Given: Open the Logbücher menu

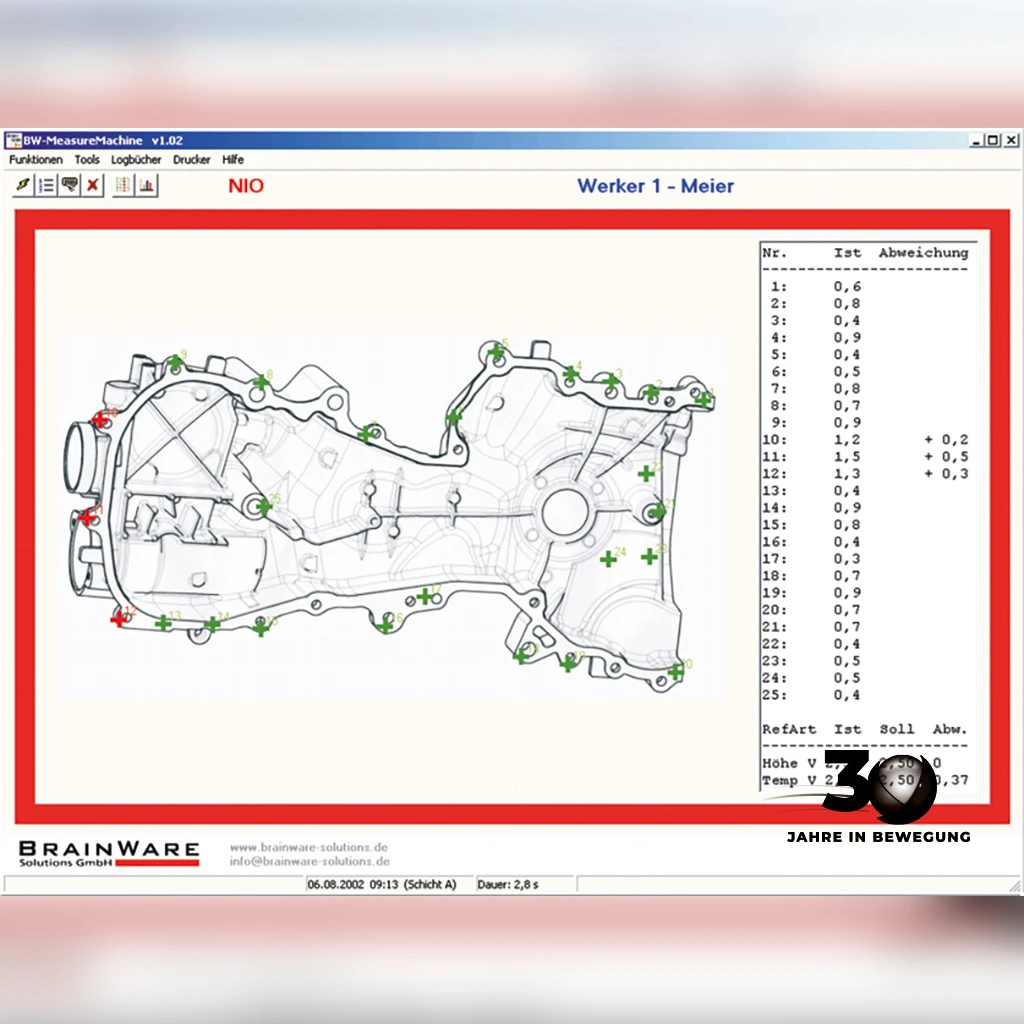Looking at the screenshot, I should click(x=136, y=159).
